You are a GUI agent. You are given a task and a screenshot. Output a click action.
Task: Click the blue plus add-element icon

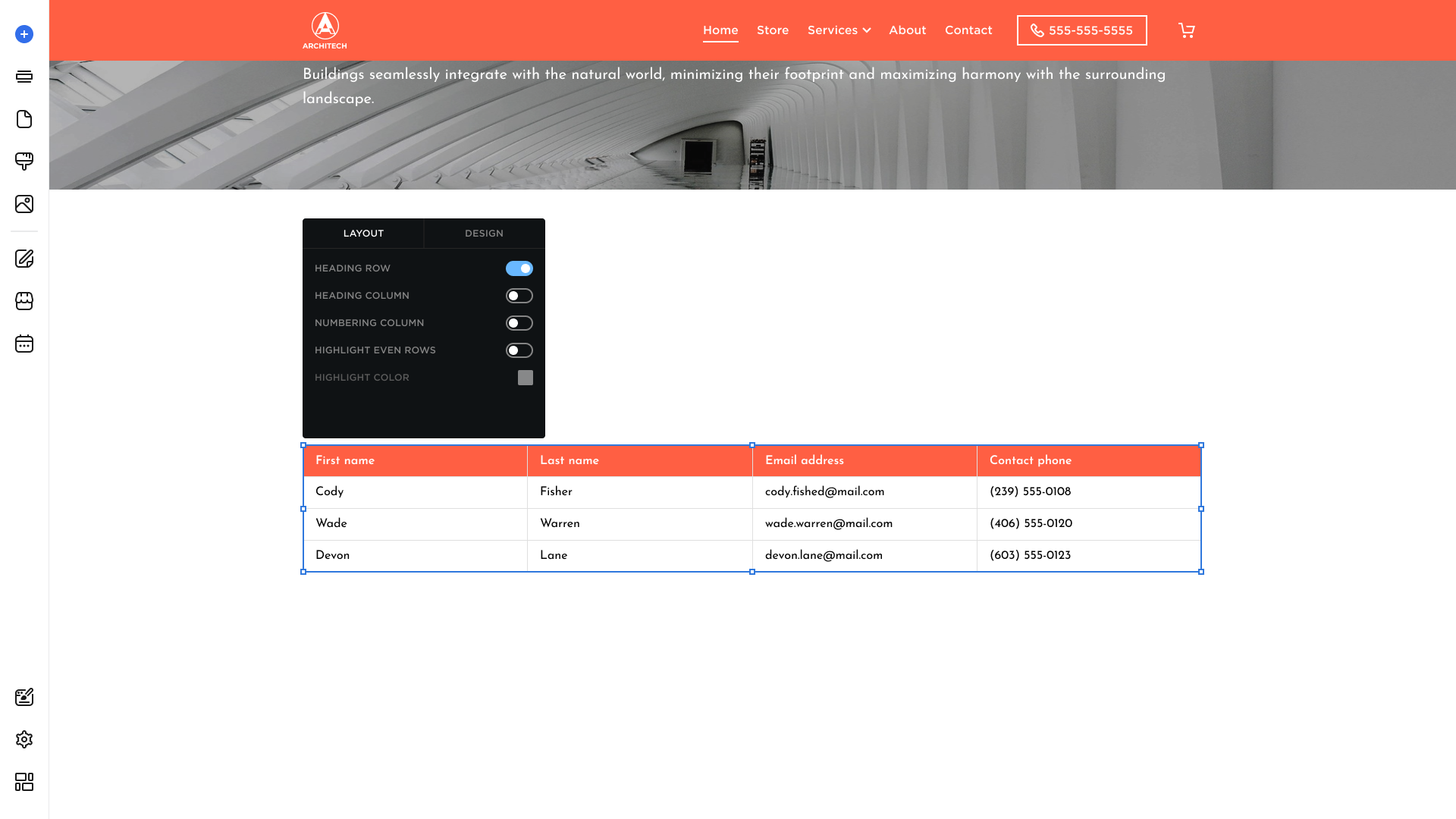pyautogui.click(x=24, y=34)
